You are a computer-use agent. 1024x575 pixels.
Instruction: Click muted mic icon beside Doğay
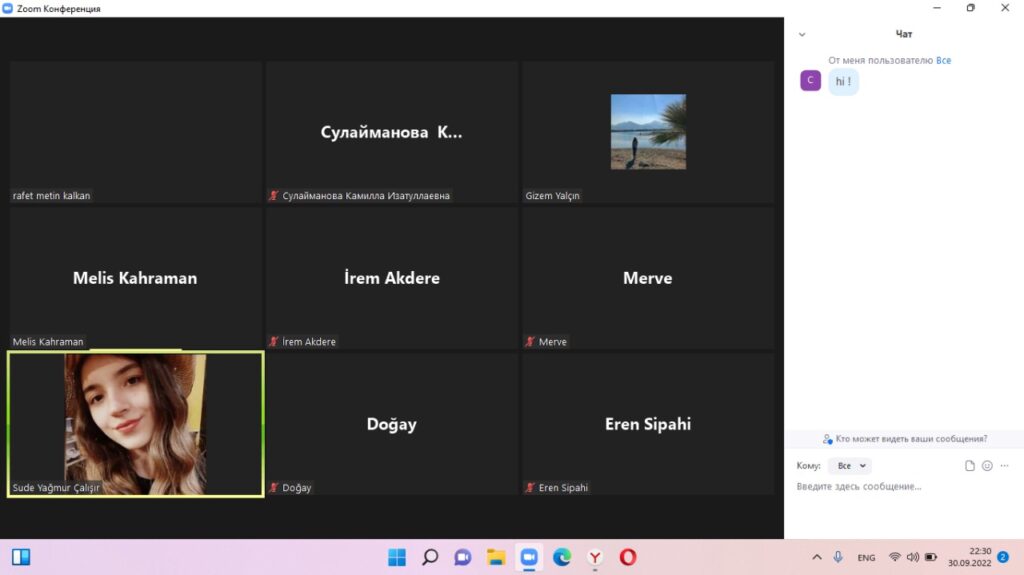[274, 487]
